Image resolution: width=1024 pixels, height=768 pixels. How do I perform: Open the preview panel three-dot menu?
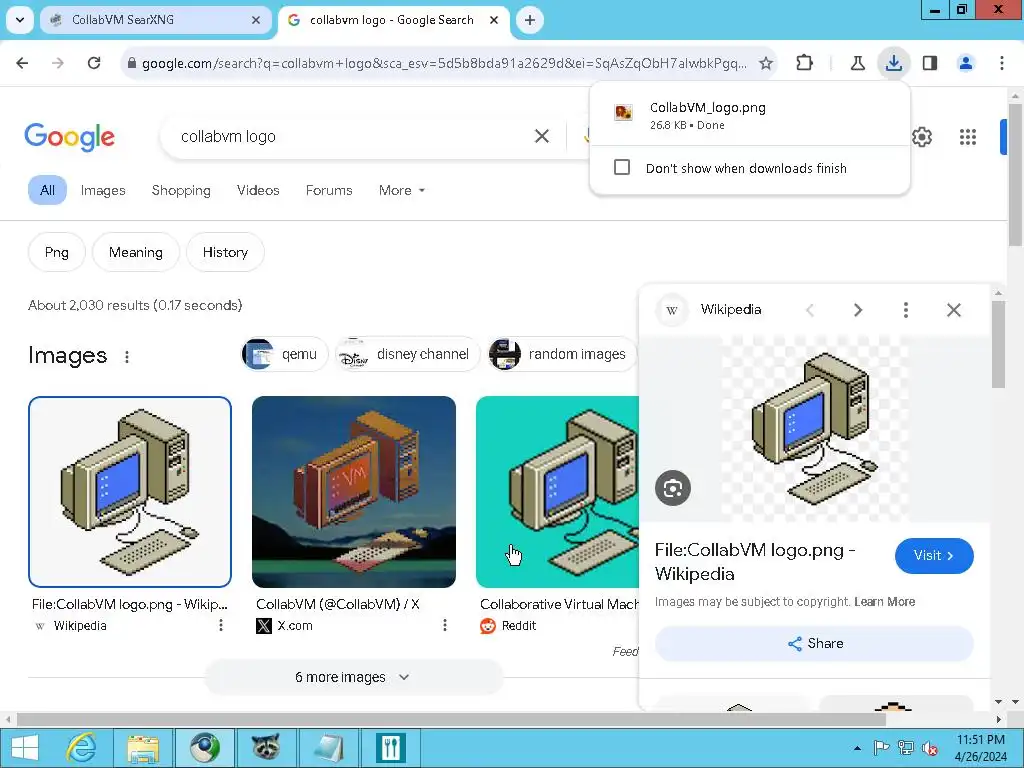click(x=906, y=310)
